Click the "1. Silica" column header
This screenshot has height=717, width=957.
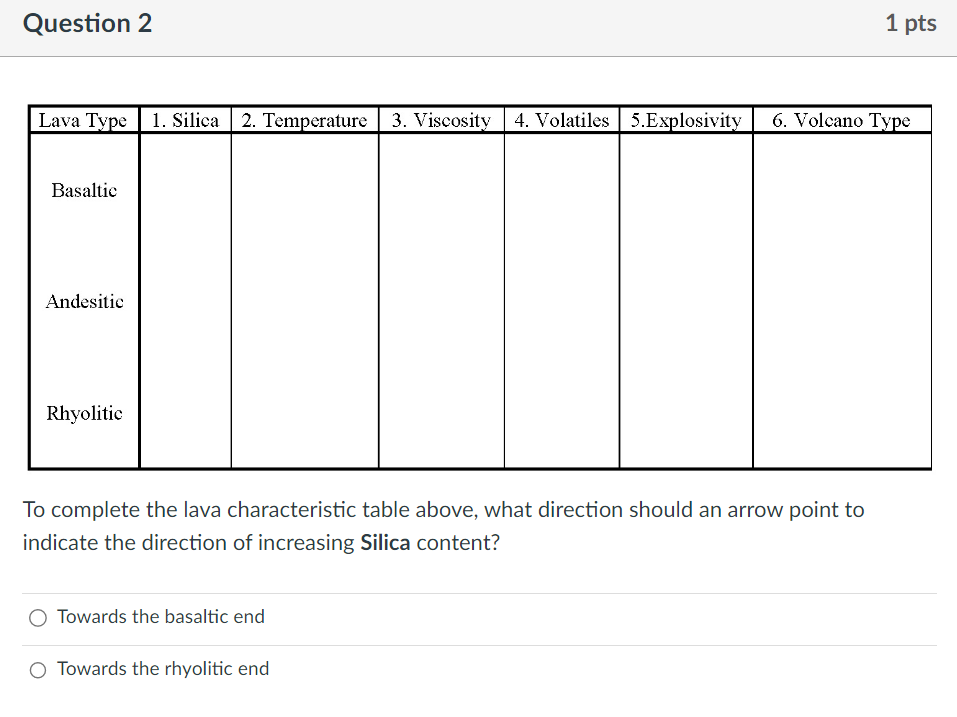pos(185,120)
